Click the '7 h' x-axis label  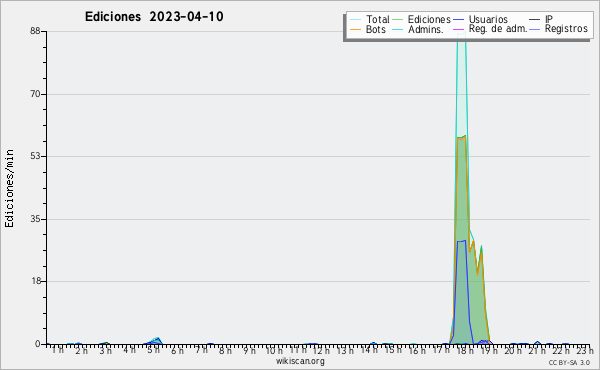click(x=202, y=350)
